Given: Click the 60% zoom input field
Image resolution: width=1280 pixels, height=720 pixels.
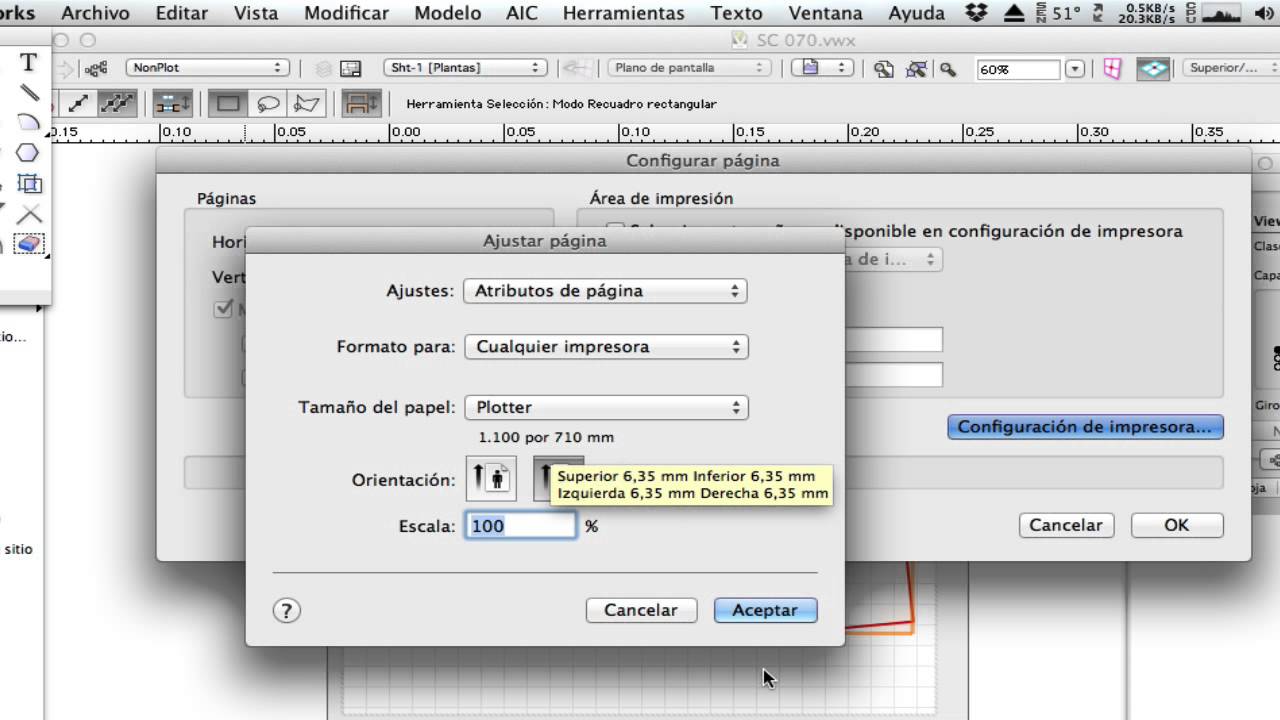Looking at the screenshot, I should click(x=1017, y=69).
